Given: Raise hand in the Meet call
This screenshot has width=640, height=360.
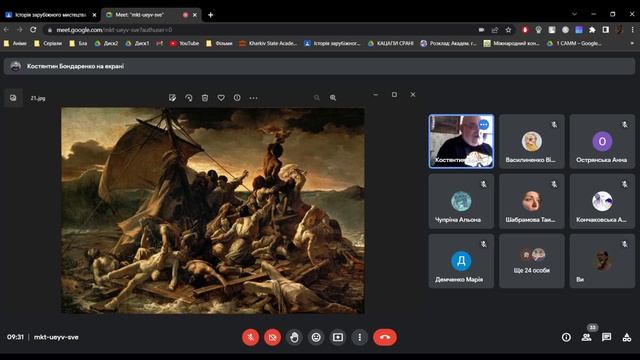Looking at the screenshot, I should point(294,337).
